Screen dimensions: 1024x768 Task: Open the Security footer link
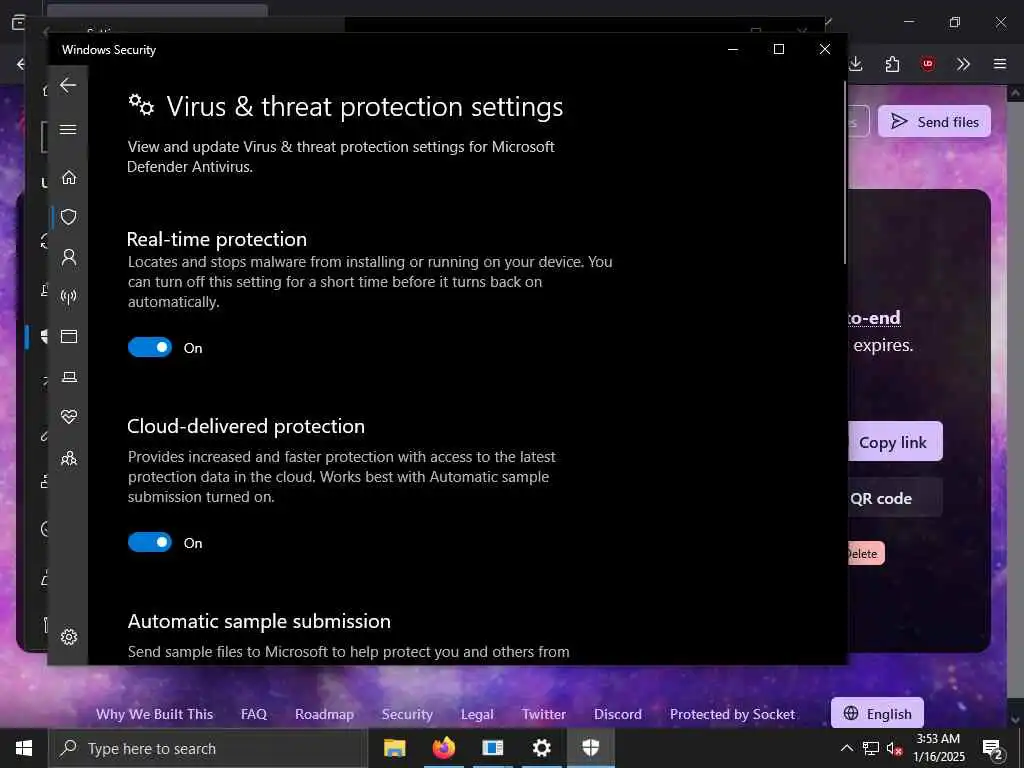(407, 714)
